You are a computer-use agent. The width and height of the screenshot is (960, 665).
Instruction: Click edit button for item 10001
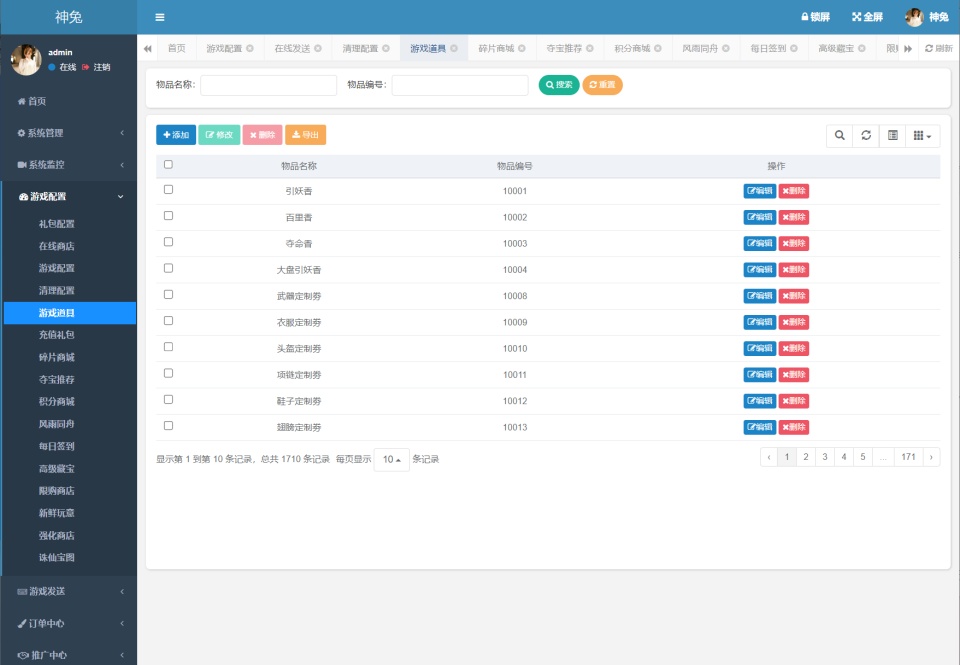[x=760, y=191]
